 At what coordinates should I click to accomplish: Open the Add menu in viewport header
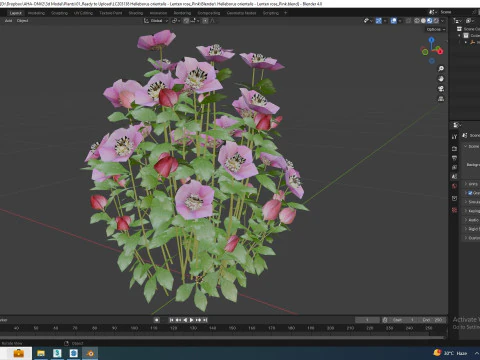pos(8,21)
